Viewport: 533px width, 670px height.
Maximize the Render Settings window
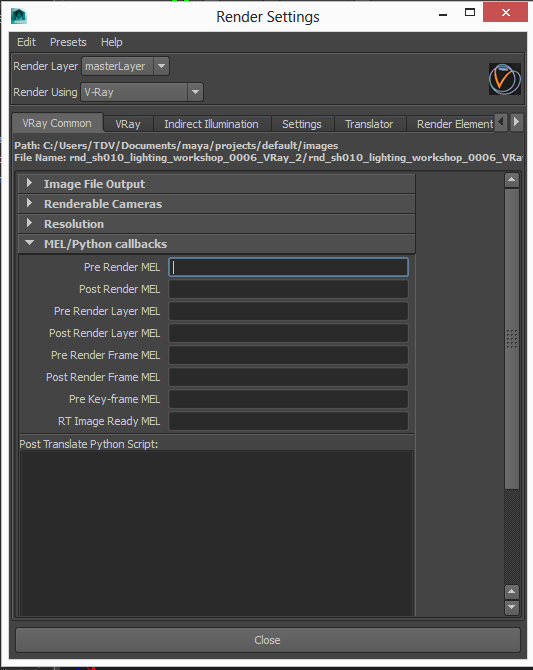[470, 12]
